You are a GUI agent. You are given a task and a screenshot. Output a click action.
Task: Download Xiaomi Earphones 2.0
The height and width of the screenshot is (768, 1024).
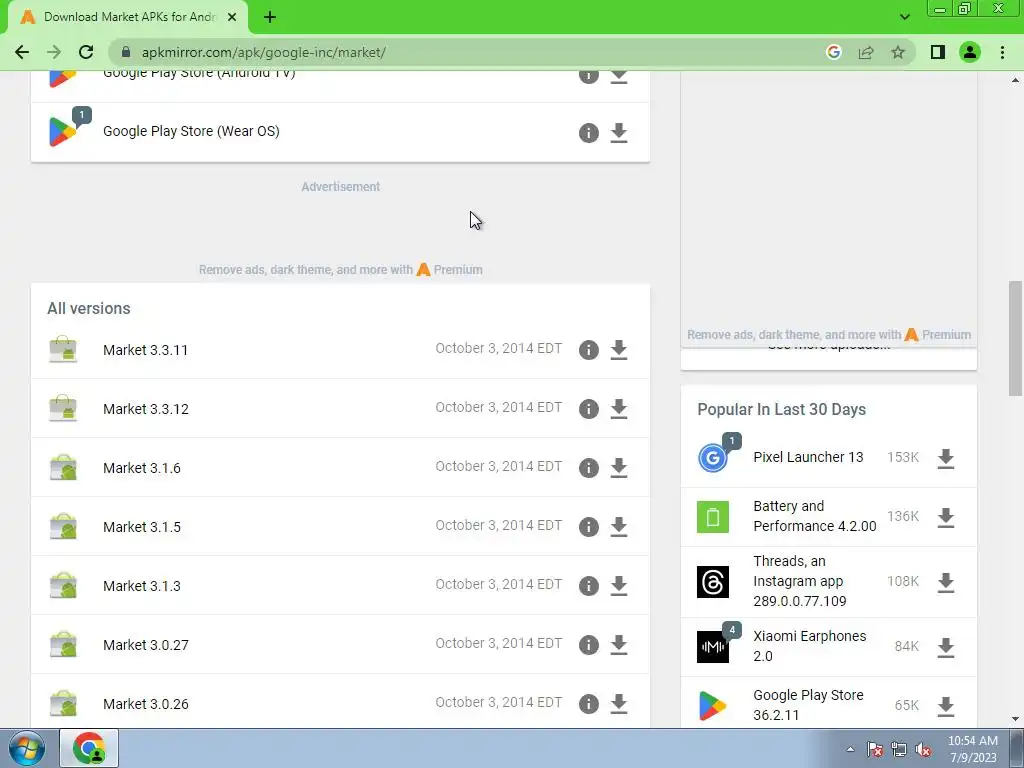click(x=946, y=647)
